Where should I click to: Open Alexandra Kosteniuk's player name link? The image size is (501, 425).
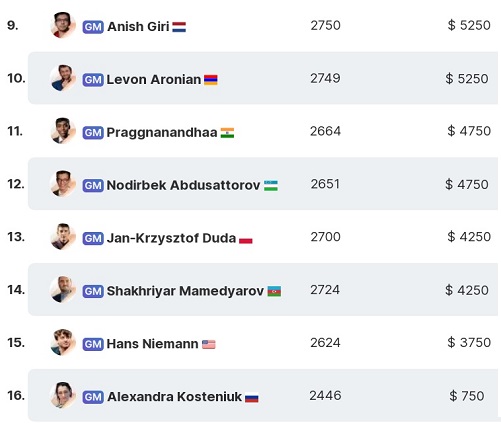coord(174,397)
